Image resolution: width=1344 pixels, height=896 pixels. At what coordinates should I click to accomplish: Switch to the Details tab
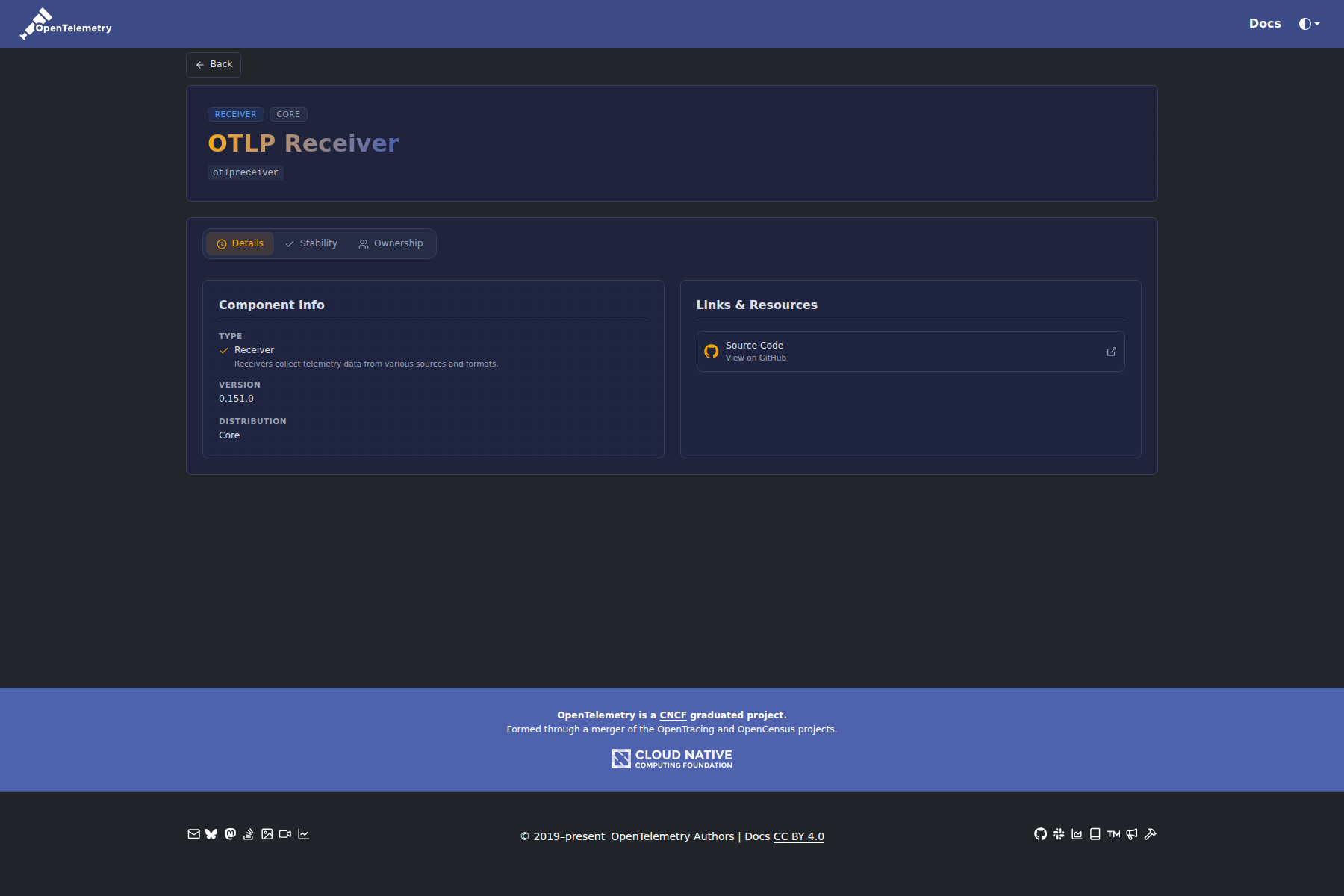click(240, 243)
